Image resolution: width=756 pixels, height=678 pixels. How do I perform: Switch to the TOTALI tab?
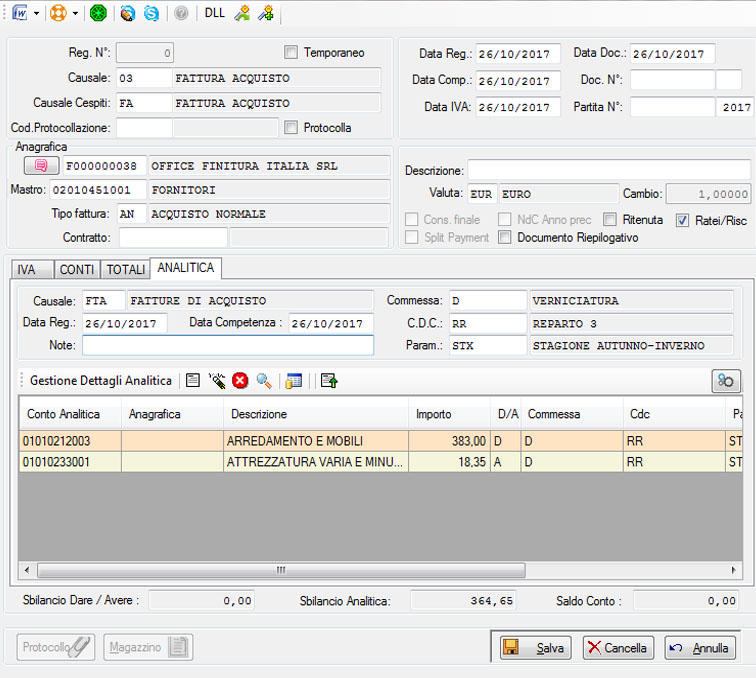coord(125,269)
